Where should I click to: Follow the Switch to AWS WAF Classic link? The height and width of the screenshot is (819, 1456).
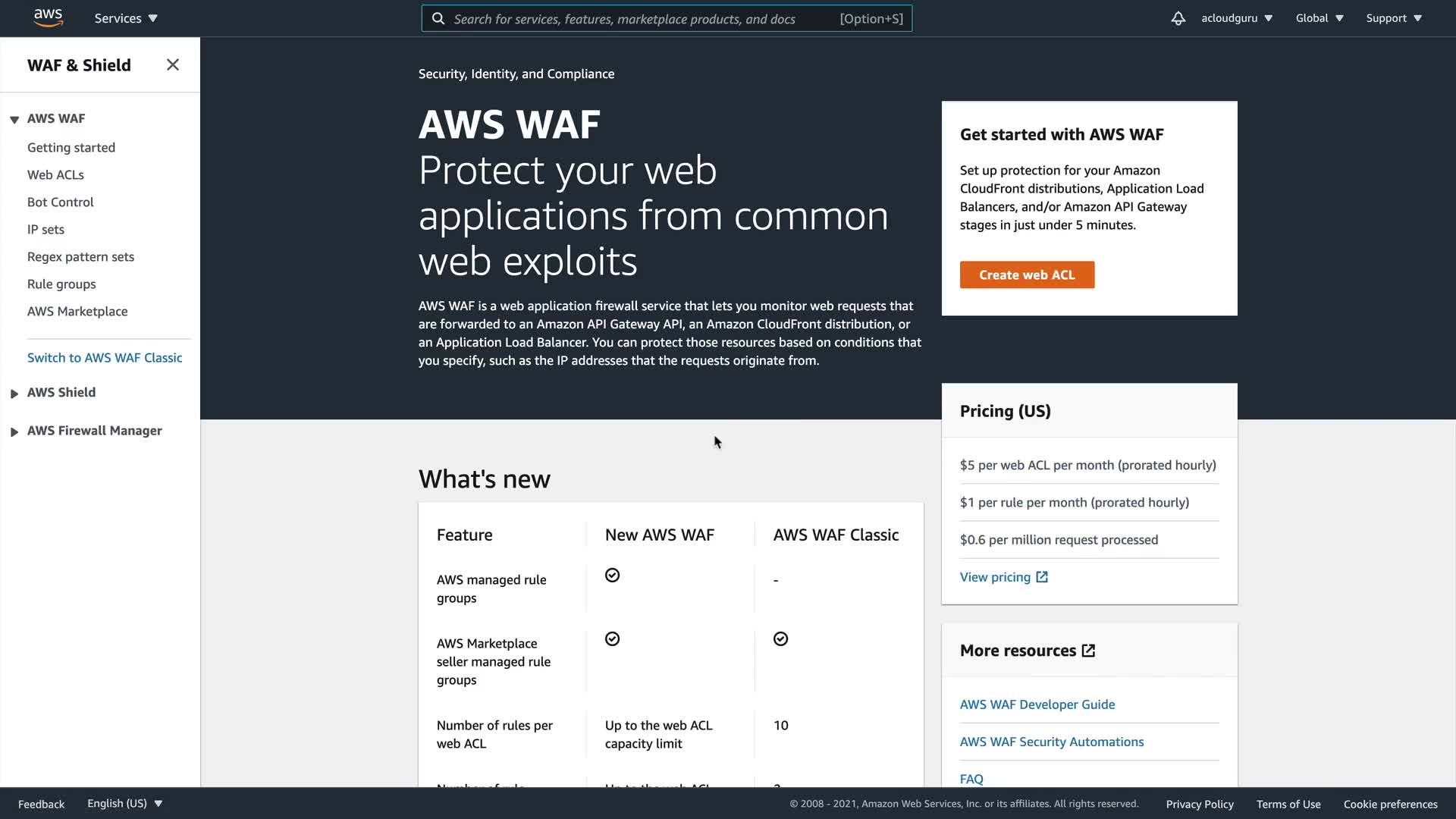[x=105, y=358]
